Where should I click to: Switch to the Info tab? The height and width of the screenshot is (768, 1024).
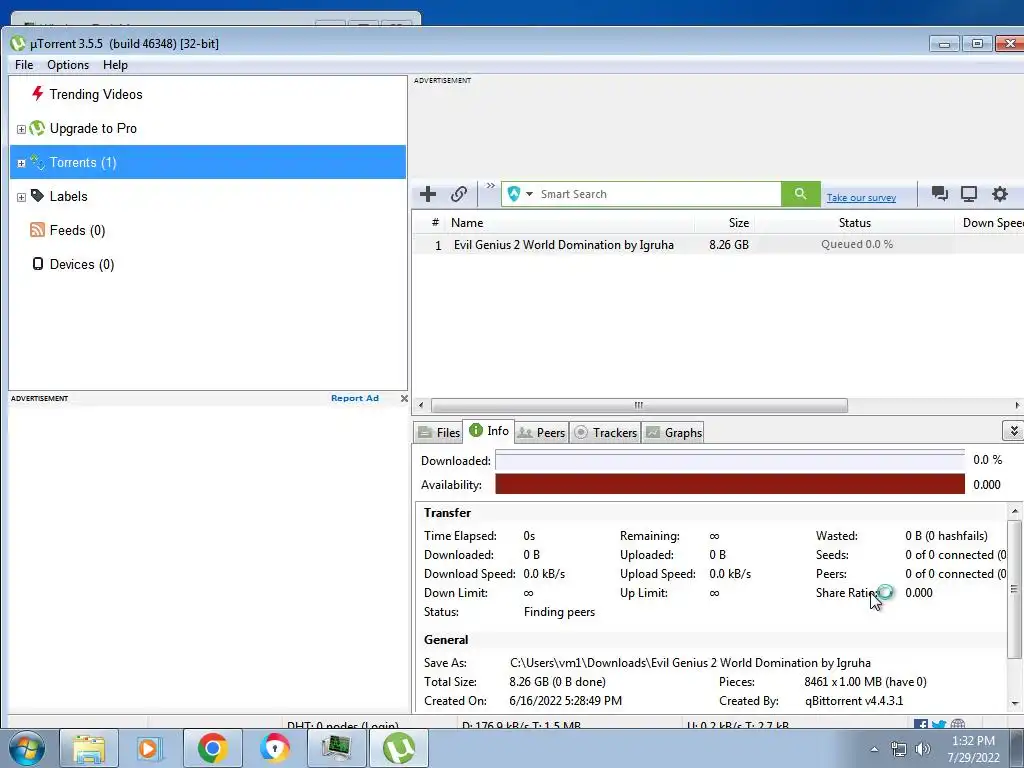pos(488,431)
